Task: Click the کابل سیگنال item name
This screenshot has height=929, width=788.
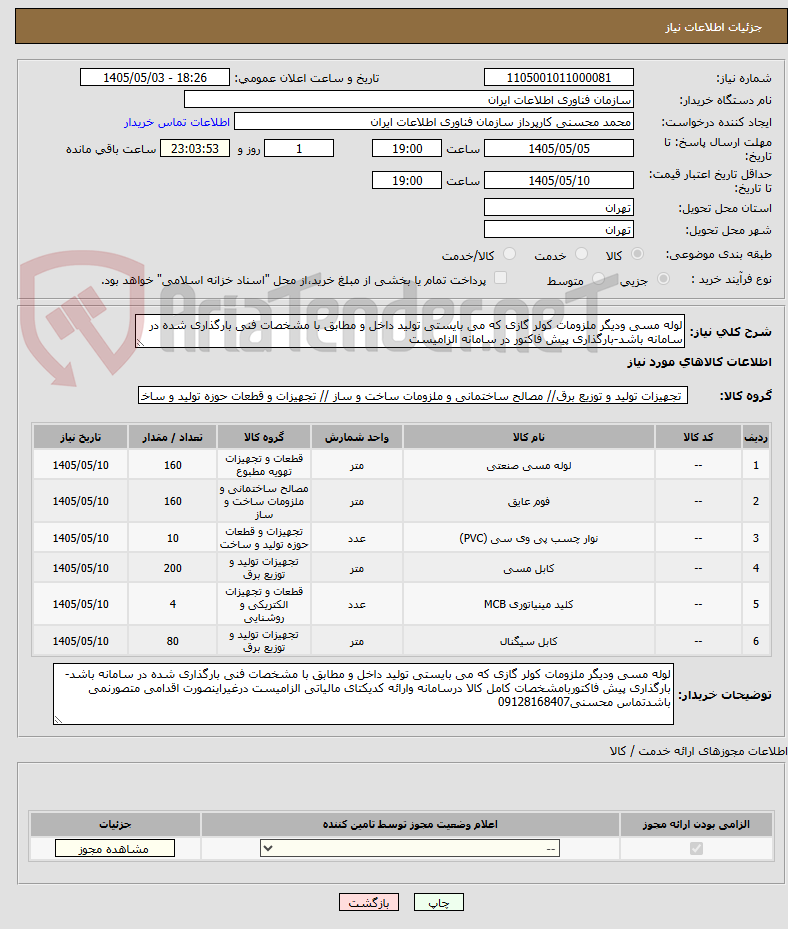Action: (528, 641)
